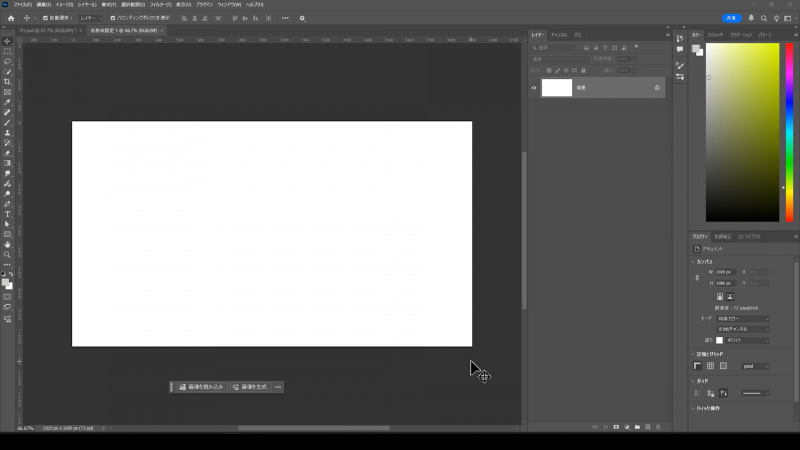Hide the 背景 layer with eye icon
The width and height of the screenshot is (800, 450).
(x=534, y=88)
